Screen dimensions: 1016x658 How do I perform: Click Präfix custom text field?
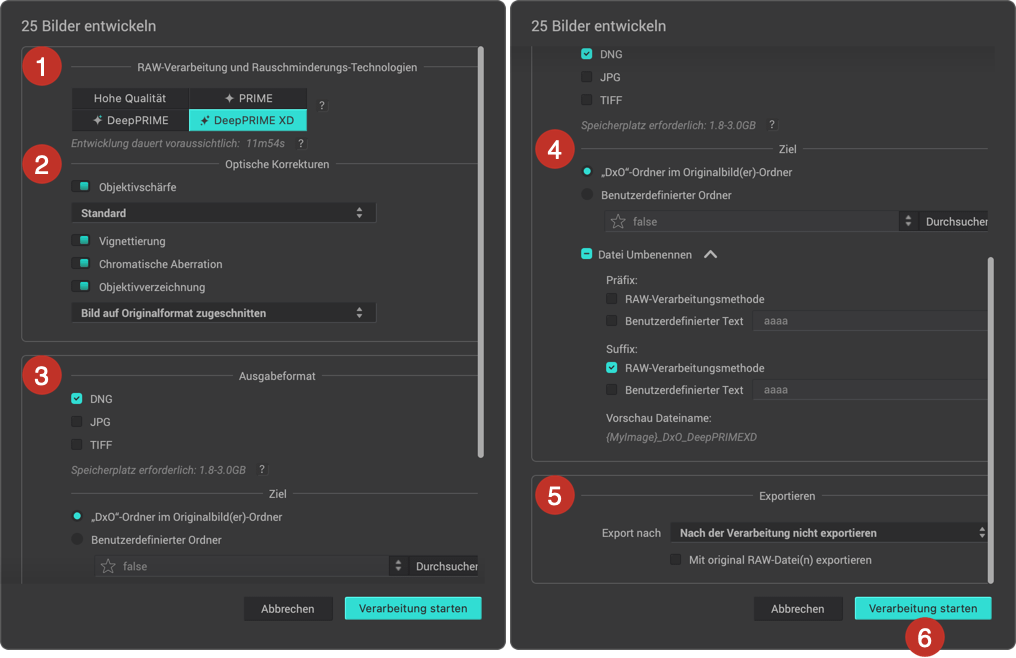click(x=870, y=321)
